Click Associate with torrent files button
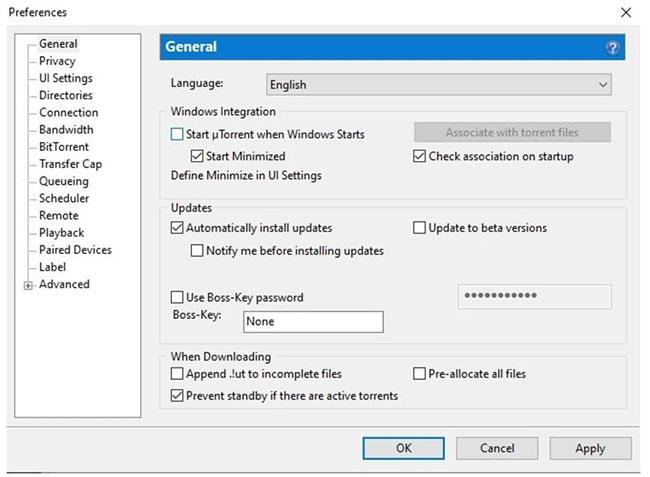650x477 pixels. tap(512, 133)
